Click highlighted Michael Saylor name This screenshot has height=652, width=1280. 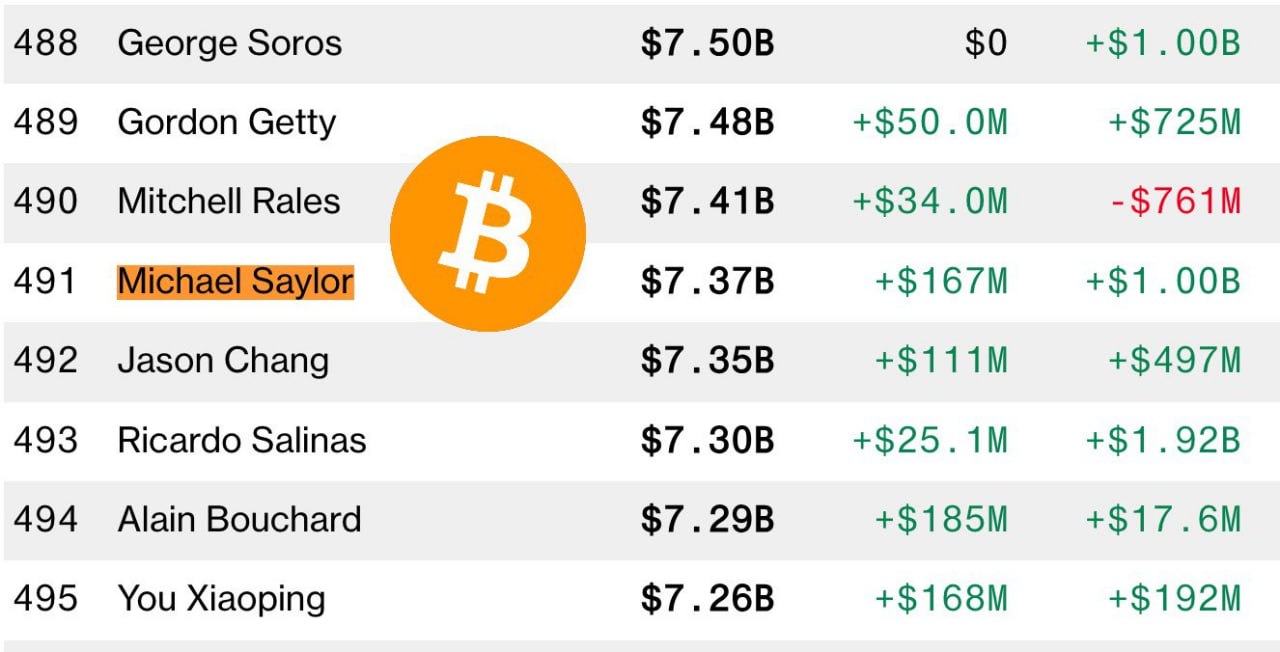click(236, 281)
